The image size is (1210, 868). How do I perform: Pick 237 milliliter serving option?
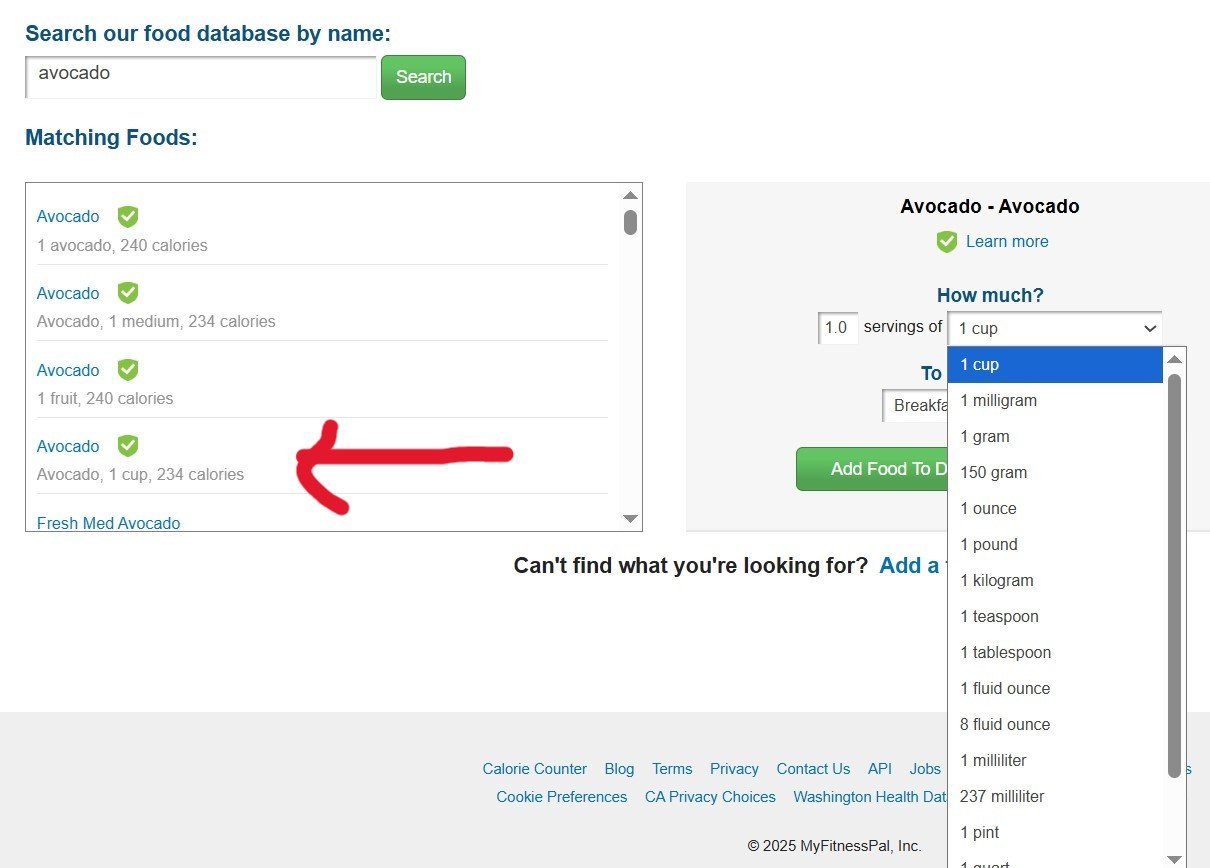click(1055, 796)
